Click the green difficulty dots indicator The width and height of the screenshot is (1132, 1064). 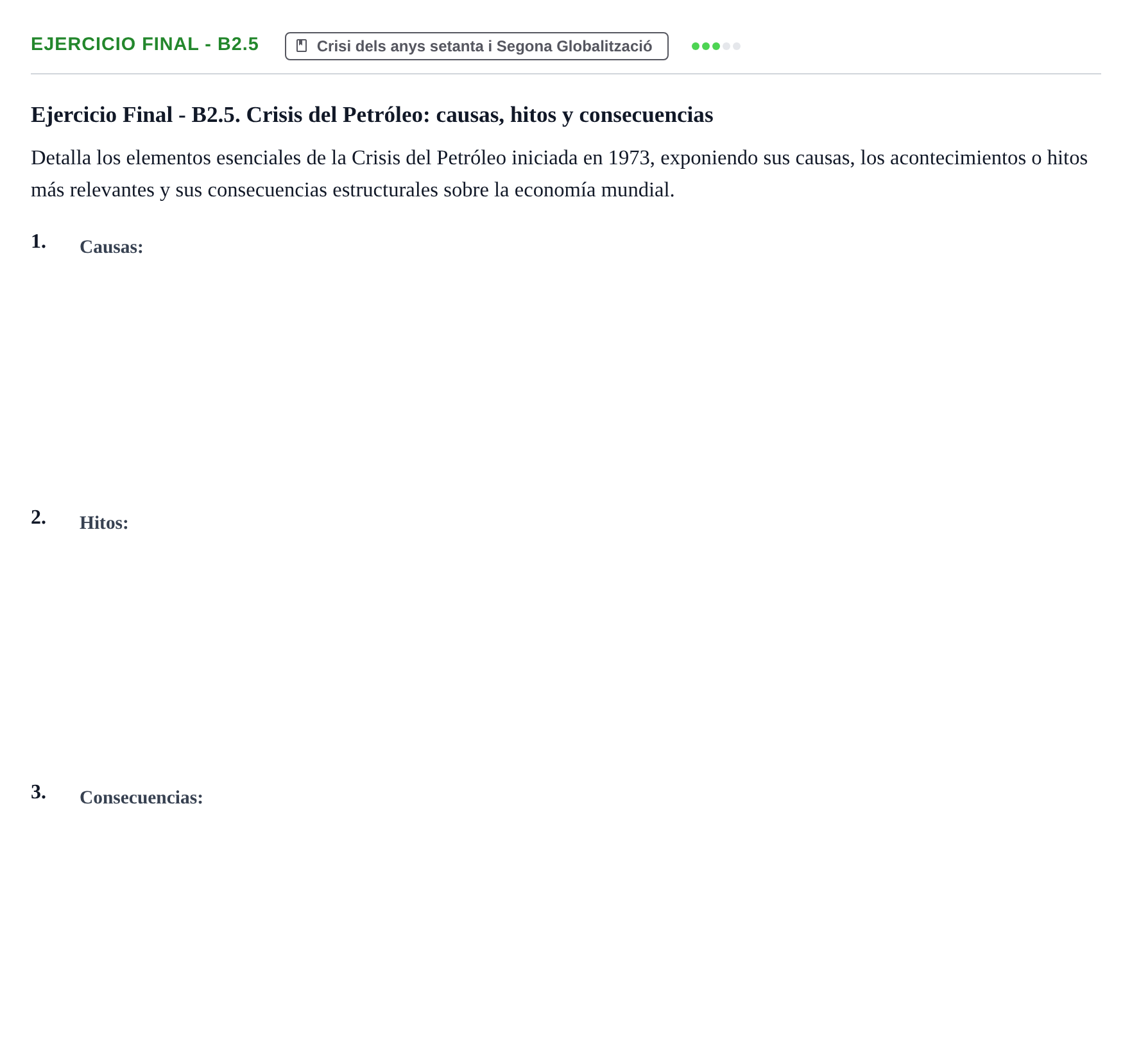coord(716,46)
